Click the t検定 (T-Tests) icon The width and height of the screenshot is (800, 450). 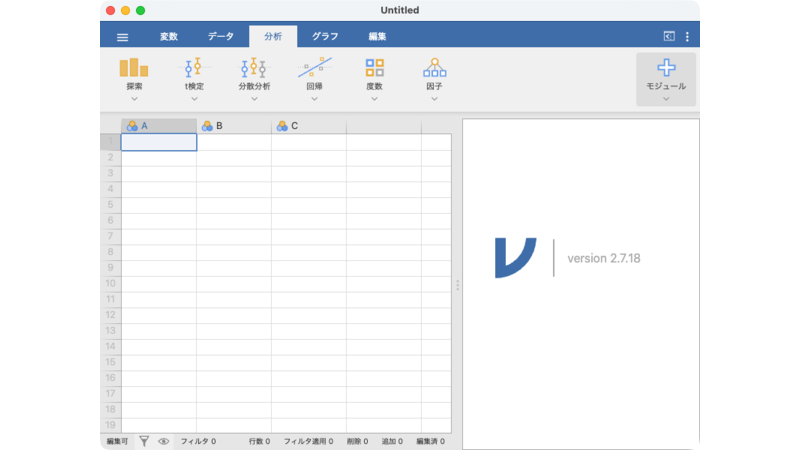194,68
